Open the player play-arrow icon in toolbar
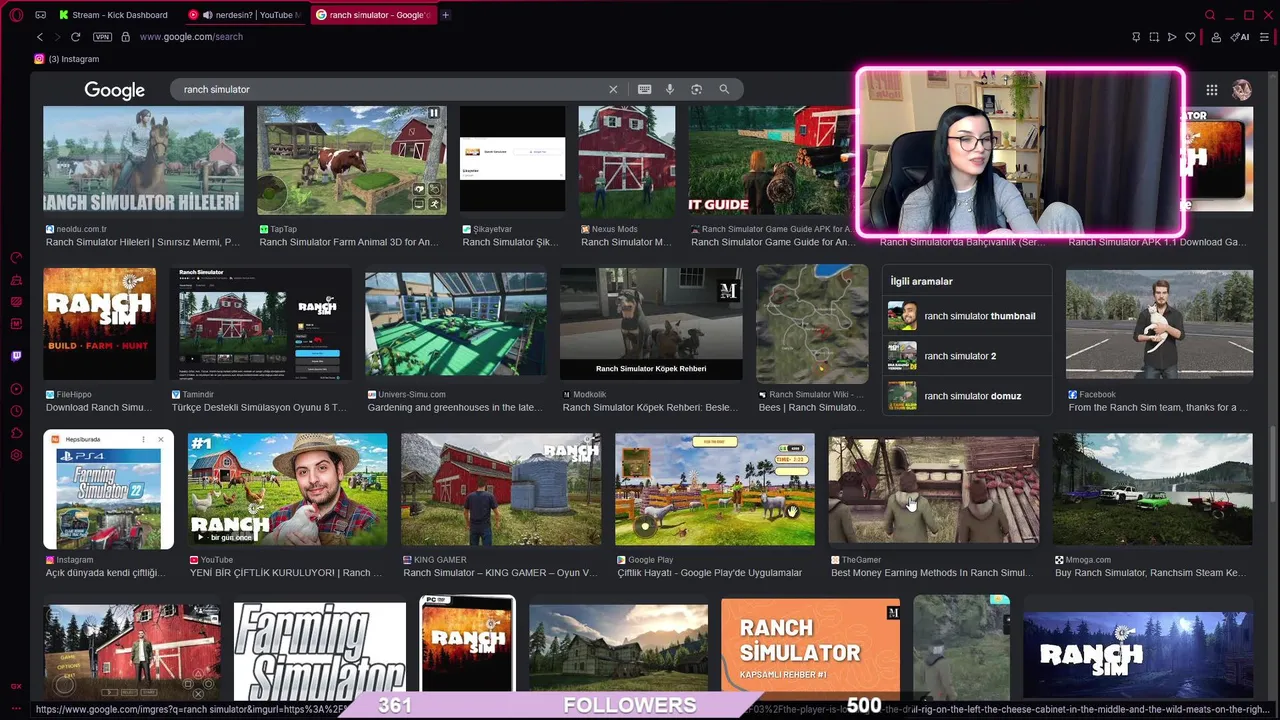Viewport: 1280px width, 720px height. (x=1172, y=37)
